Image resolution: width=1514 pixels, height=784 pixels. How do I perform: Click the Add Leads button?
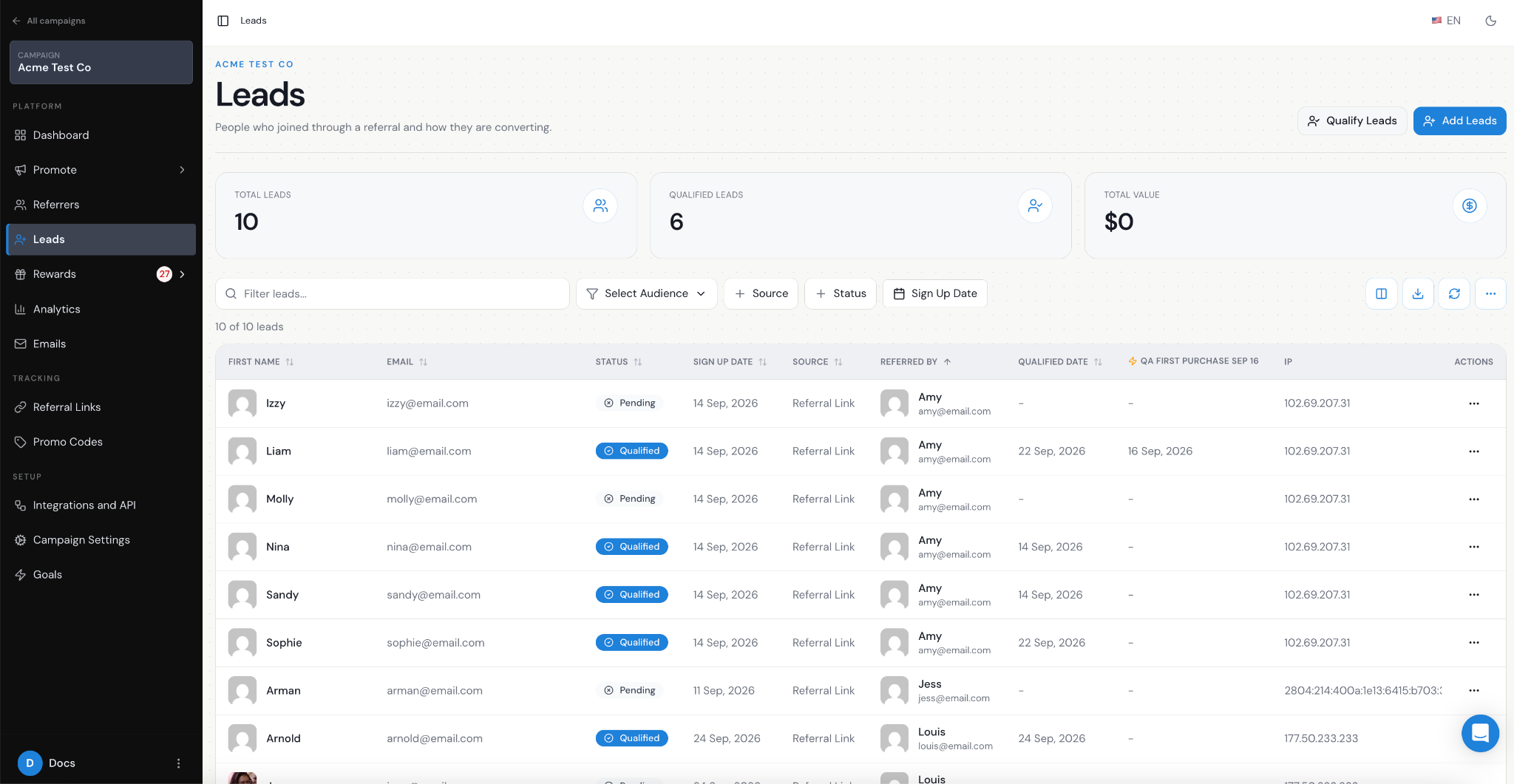1459,121
